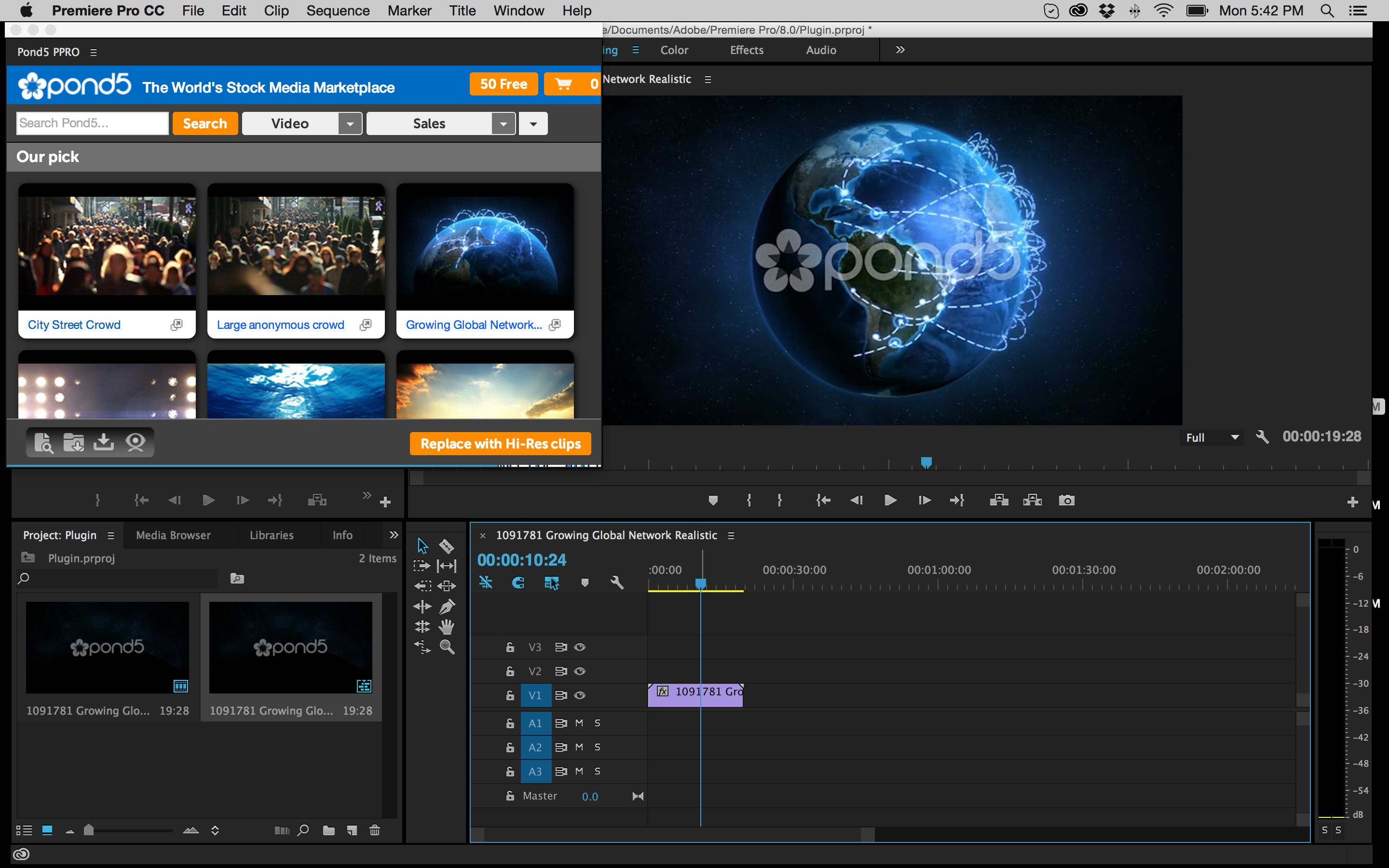Image resolution: width=1389 pixels, height=868 pixels.
Task: Toggle Linked Selection in timeline
Action: 551,583
